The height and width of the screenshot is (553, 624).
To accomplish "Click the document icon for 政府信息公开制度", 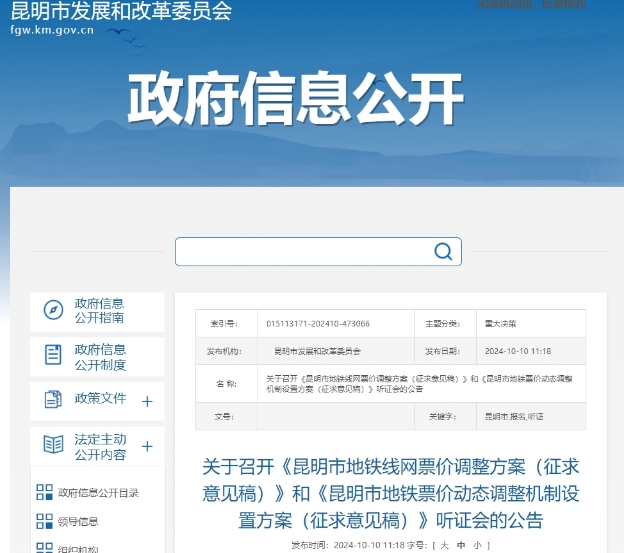I will 53,355.
